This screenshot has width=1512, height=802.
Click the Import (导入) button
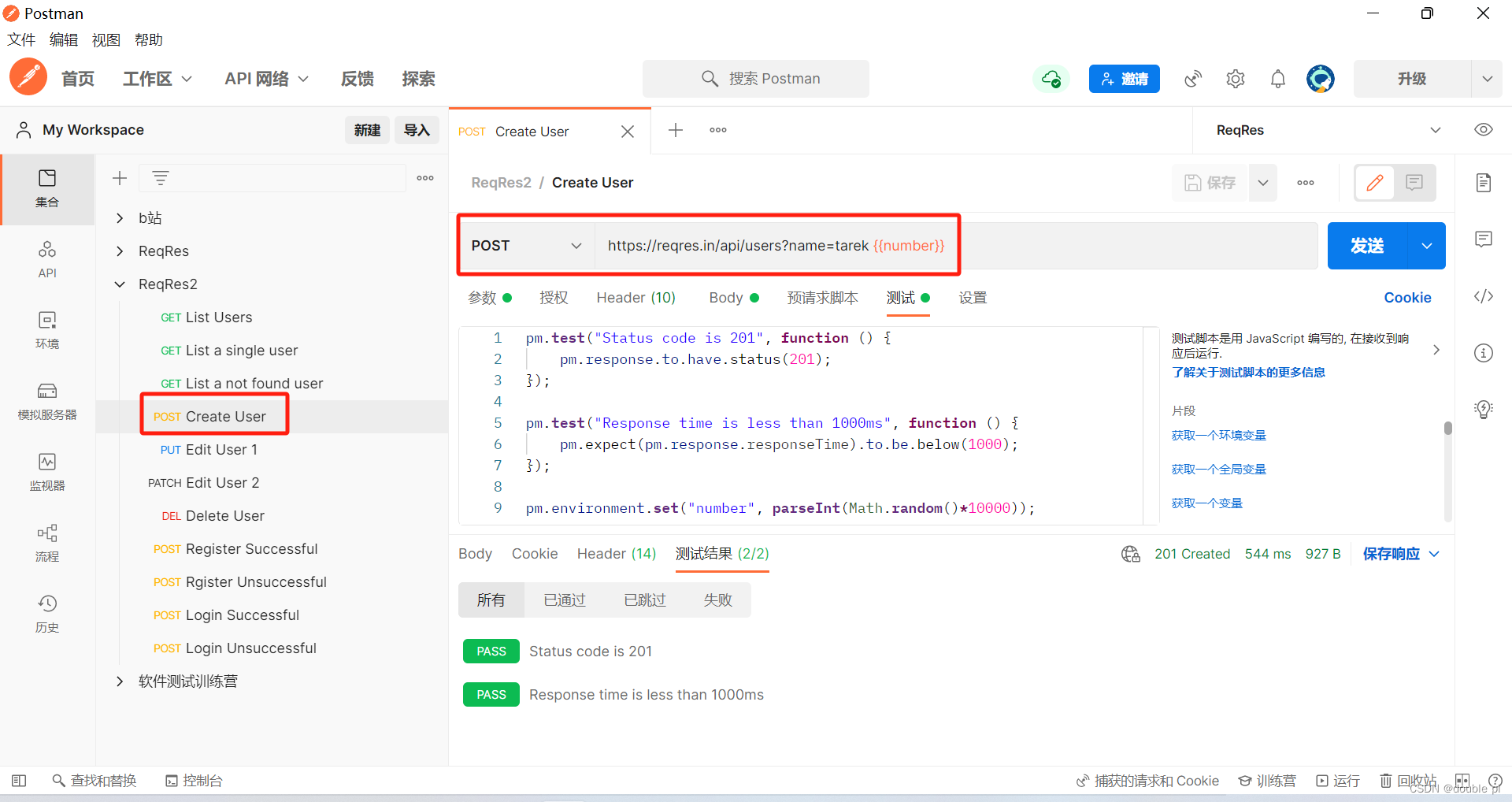pos(417,130)
